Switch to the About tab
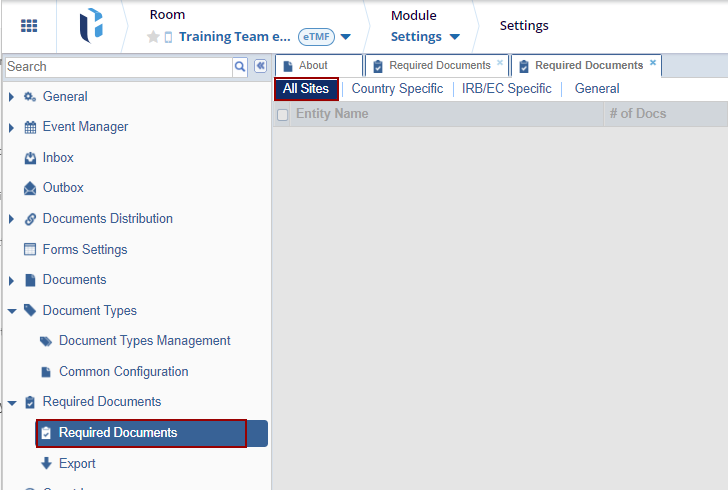 [x=313, y=66]
